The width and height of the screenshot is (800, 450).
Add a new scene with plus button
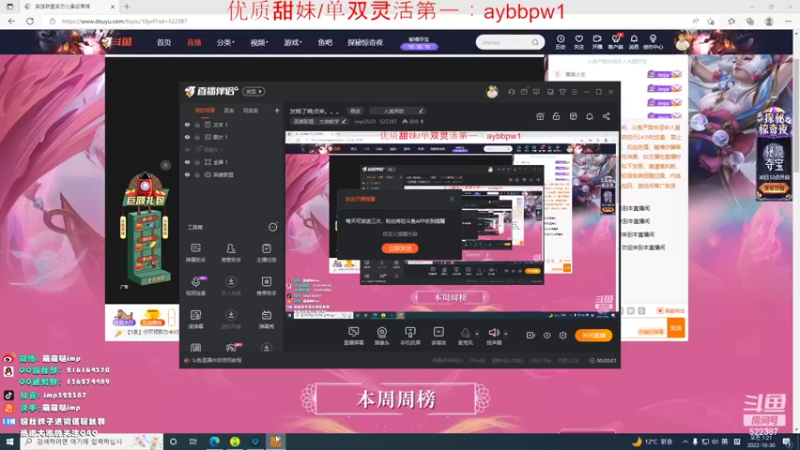(277, 110)
